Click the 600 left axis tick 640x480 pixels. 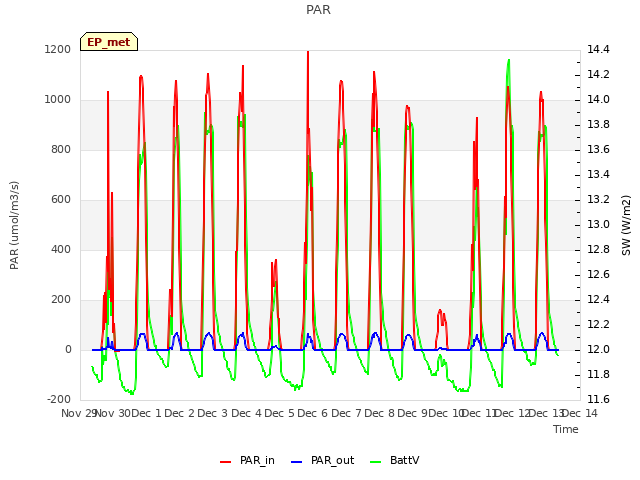61,200
